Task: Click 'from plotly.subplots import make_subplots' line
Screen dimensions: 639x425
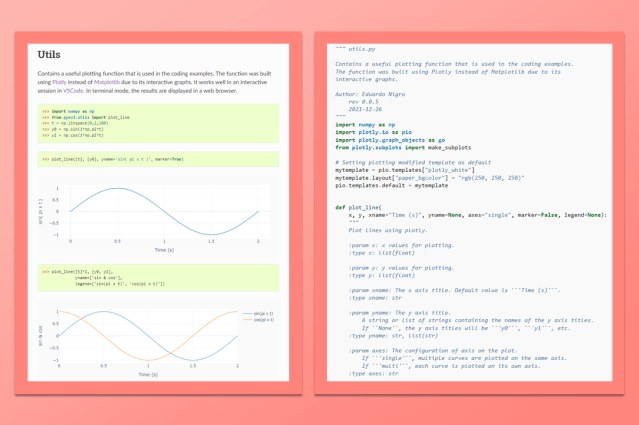Action: click(405, 147)
